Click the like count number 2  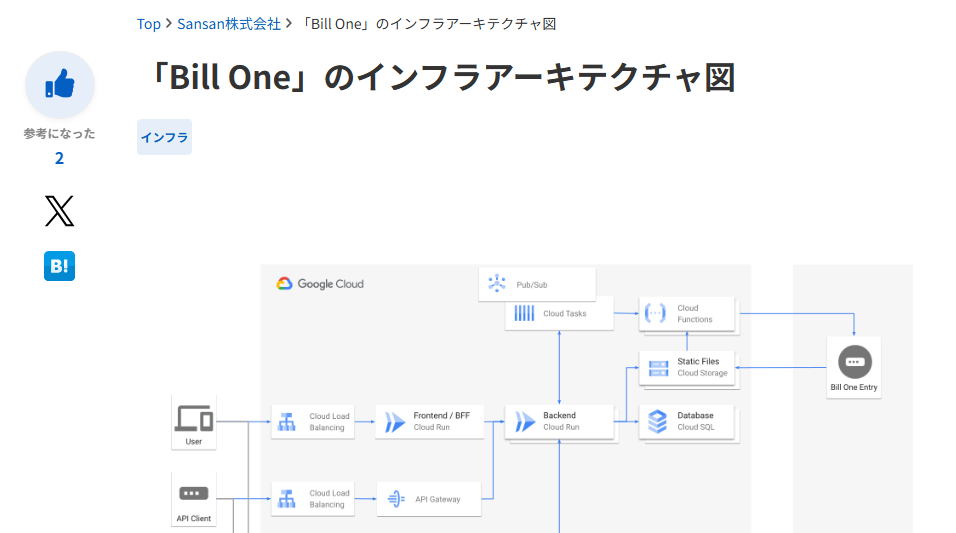point(59,159)
